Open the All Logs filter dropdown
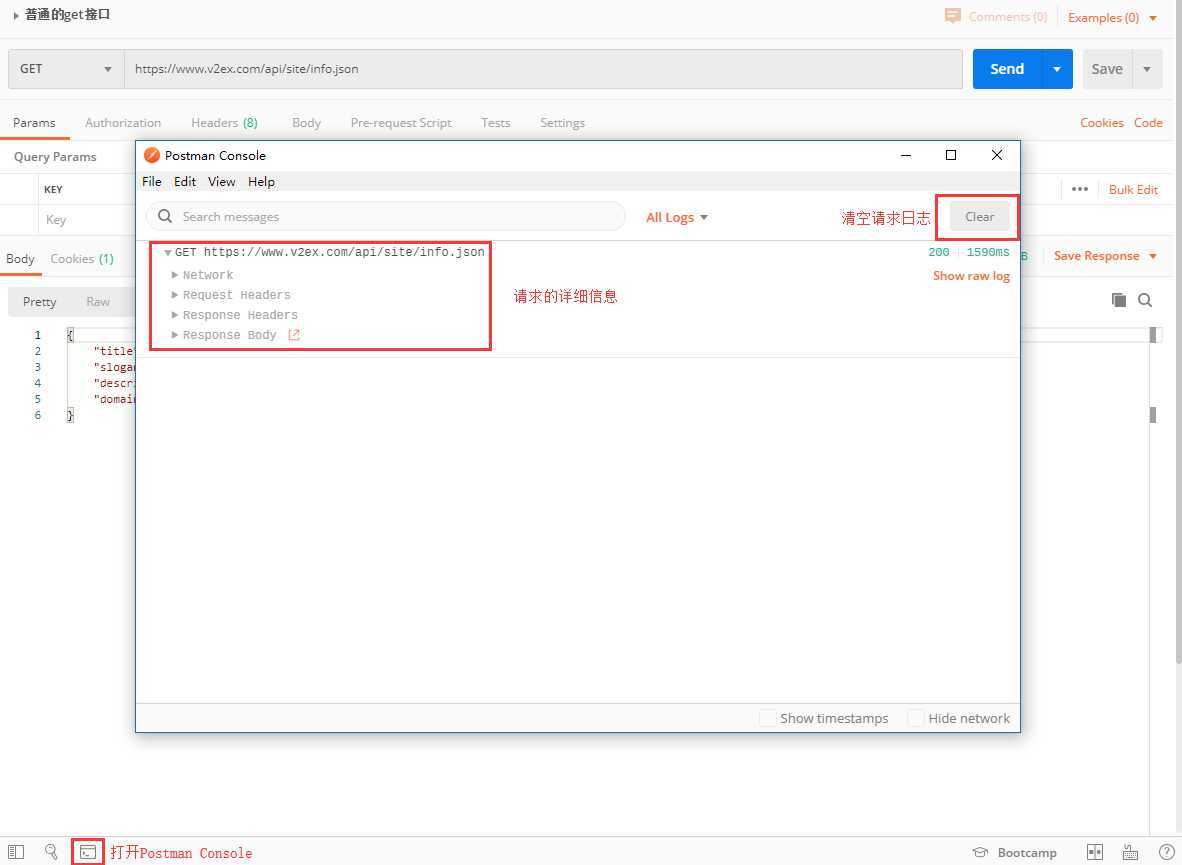The image size is (1182, 865). coord(676,217)
